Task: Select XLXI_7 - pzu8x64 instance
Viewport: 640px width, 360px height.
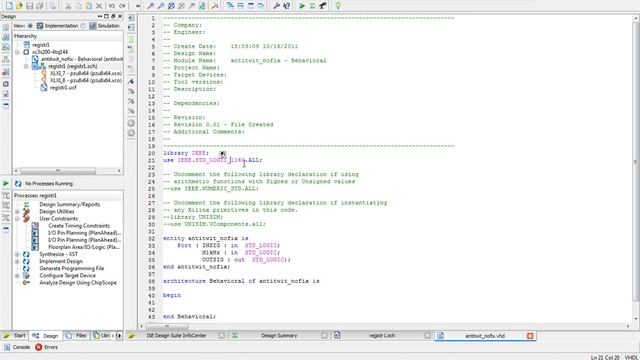Action: [86, 73]
